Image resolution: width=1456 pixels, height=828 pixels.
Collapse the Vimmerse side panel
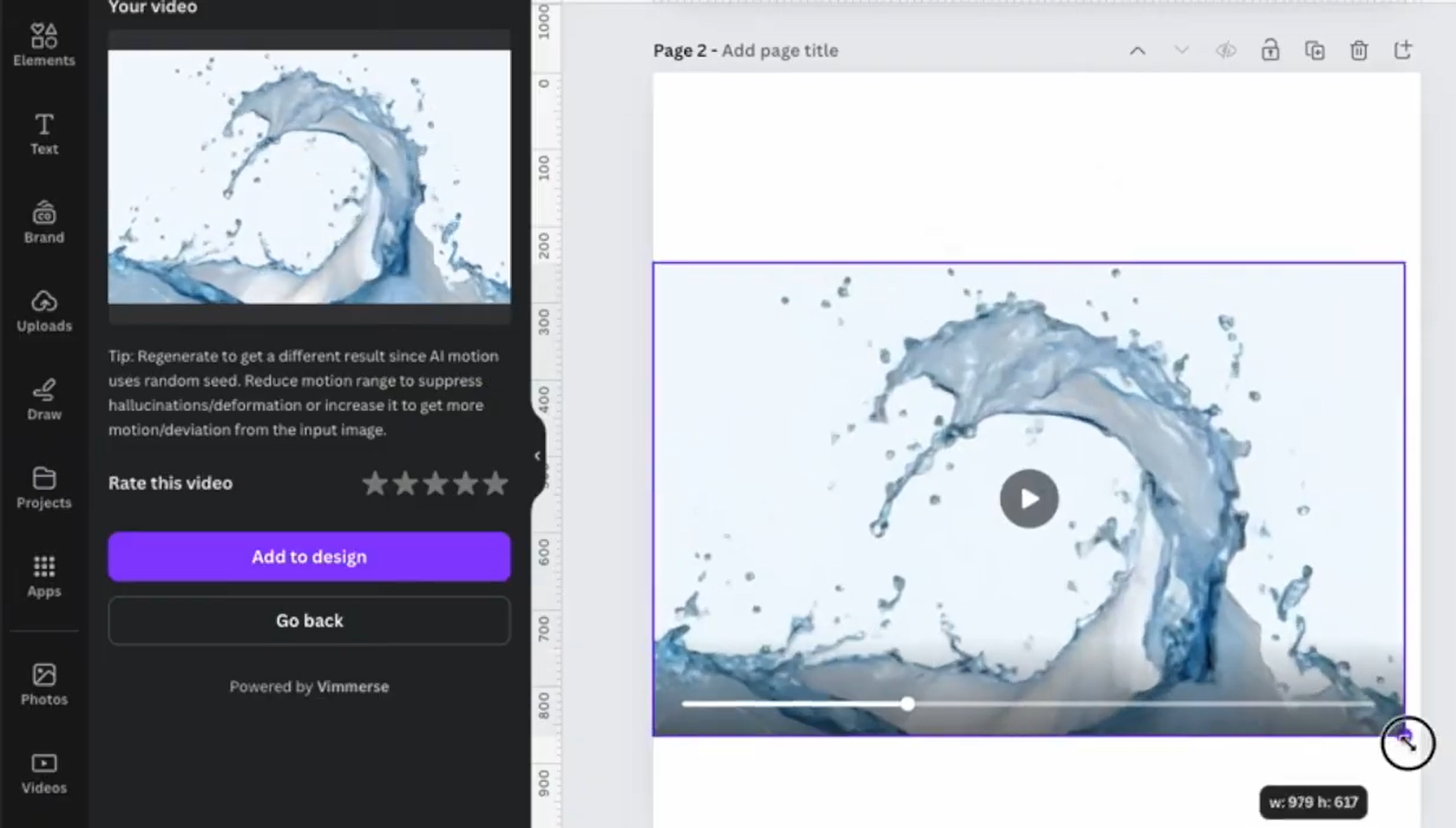click(x=537, y=455)
